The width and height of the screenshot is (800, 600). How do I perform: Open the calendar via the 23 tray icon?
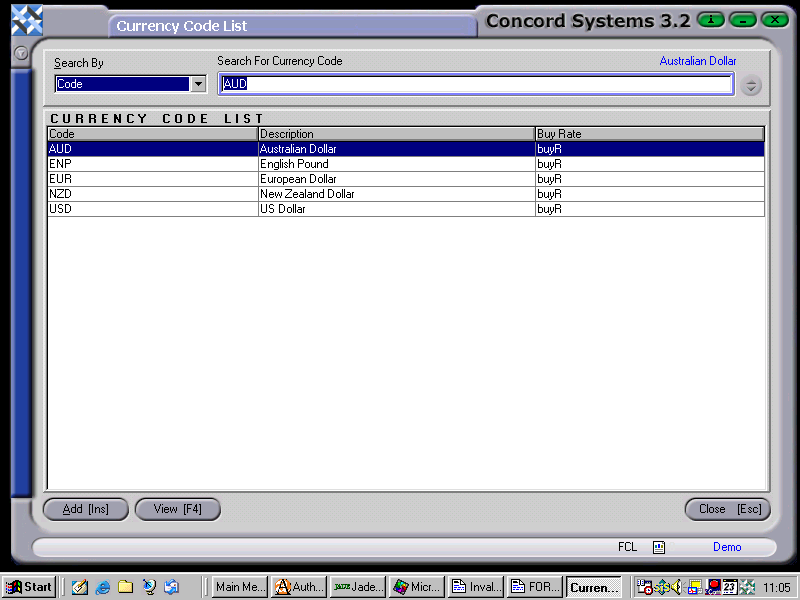[x=729, y=587]
